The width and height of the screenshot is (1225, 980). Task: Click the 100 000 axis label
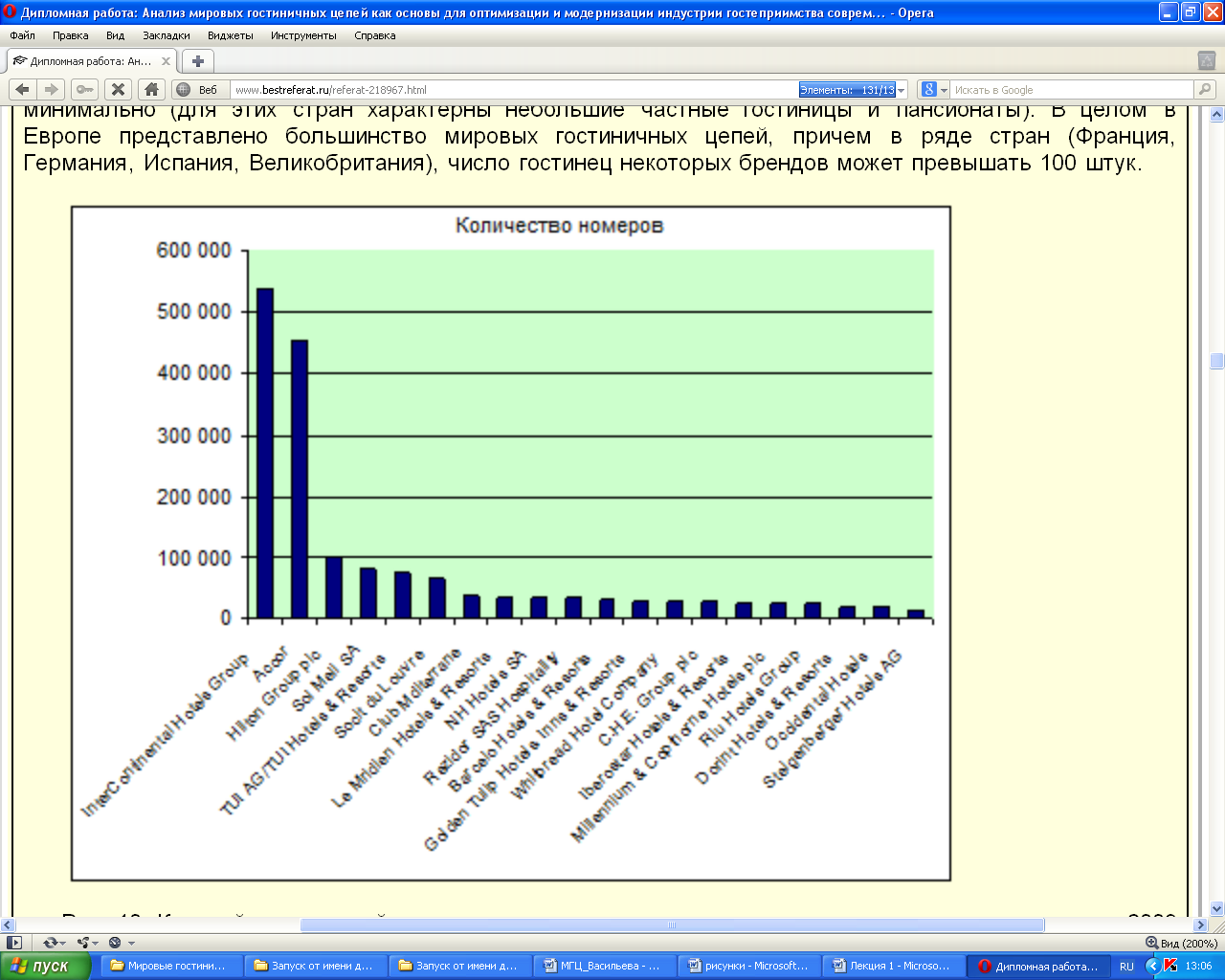tap(194, 558)
